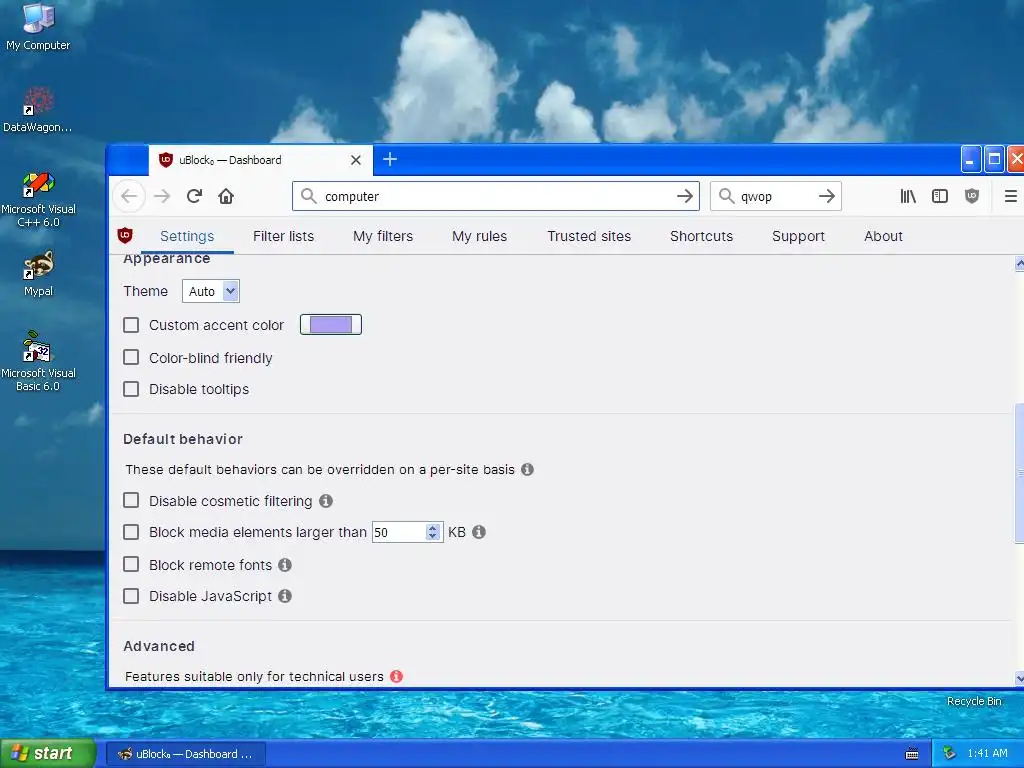Launch the Mypal browser desktop icon
1024x768 pixels.
(x=38, y=273)
